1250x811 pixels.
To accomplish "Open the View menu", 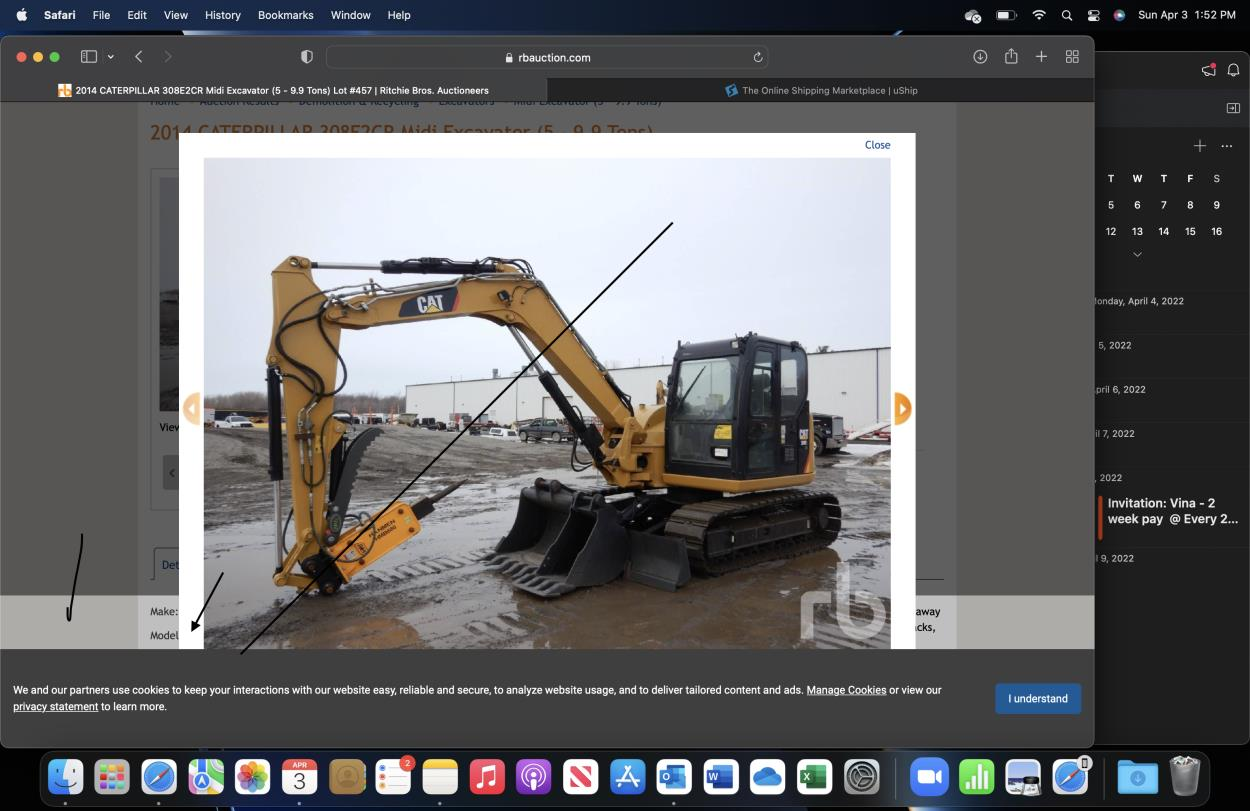I will [x=176, y=15].
